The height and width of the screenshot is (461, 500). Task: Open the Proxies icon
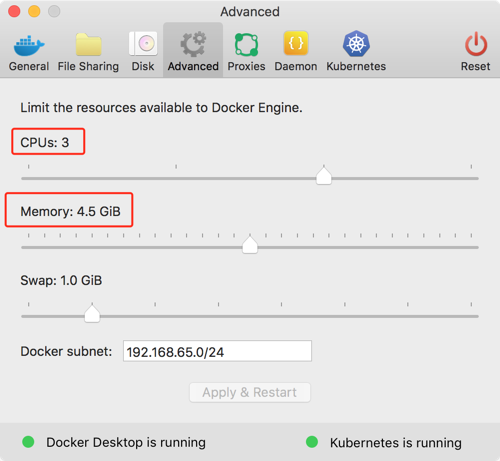point(246,44)
